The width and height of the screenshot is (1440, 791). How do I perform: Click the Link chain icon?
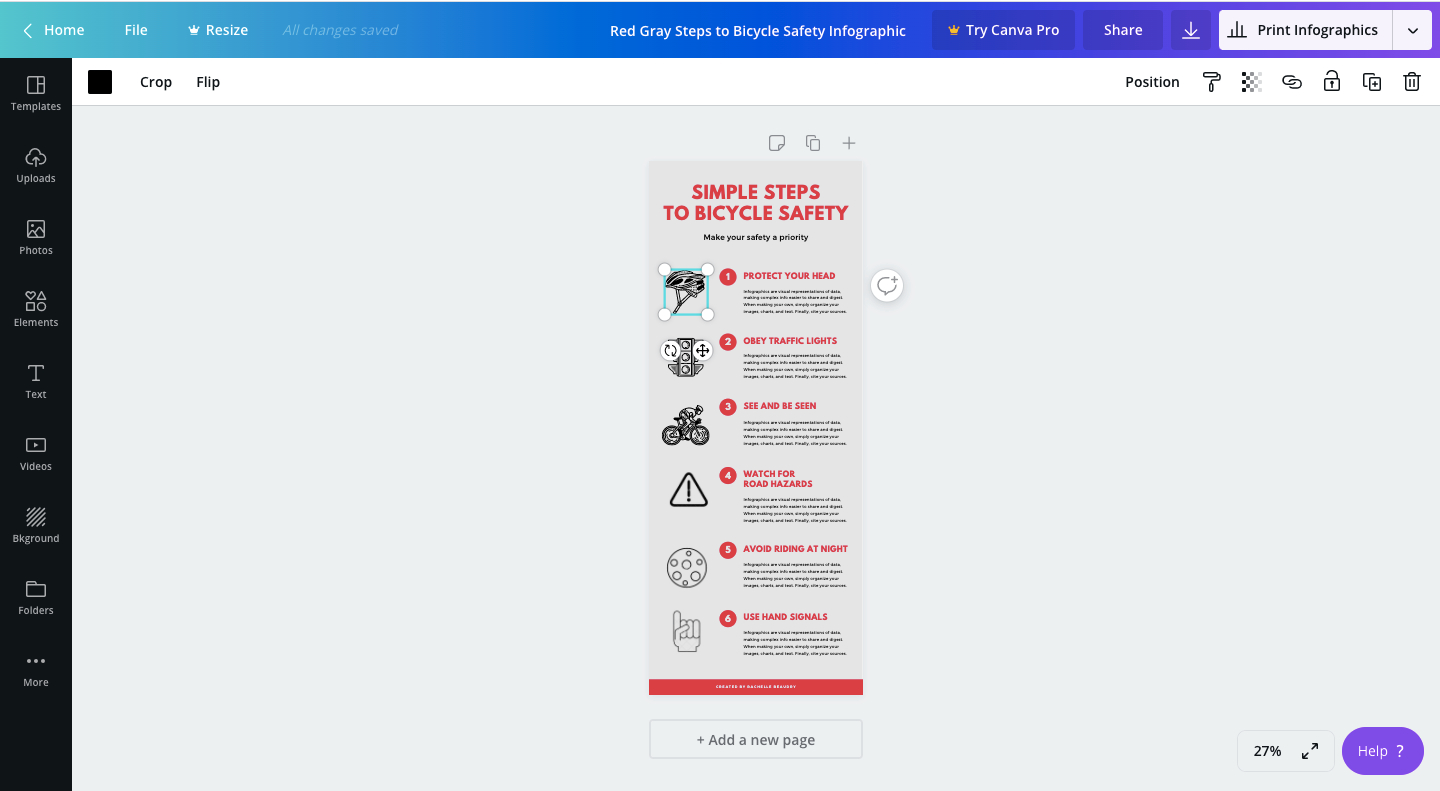pyautogui.click(x=1291, y=82)
